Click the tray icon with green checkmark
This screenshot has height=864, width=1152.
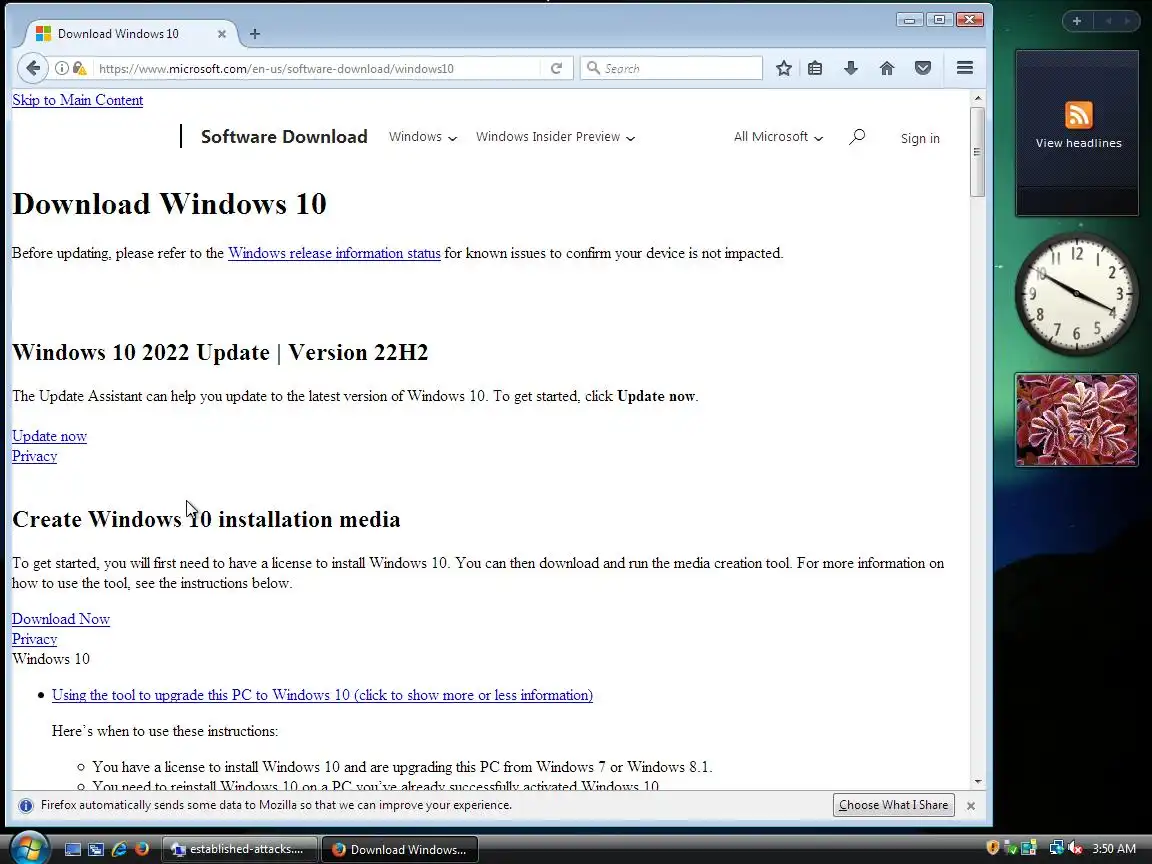(1010, 848)
